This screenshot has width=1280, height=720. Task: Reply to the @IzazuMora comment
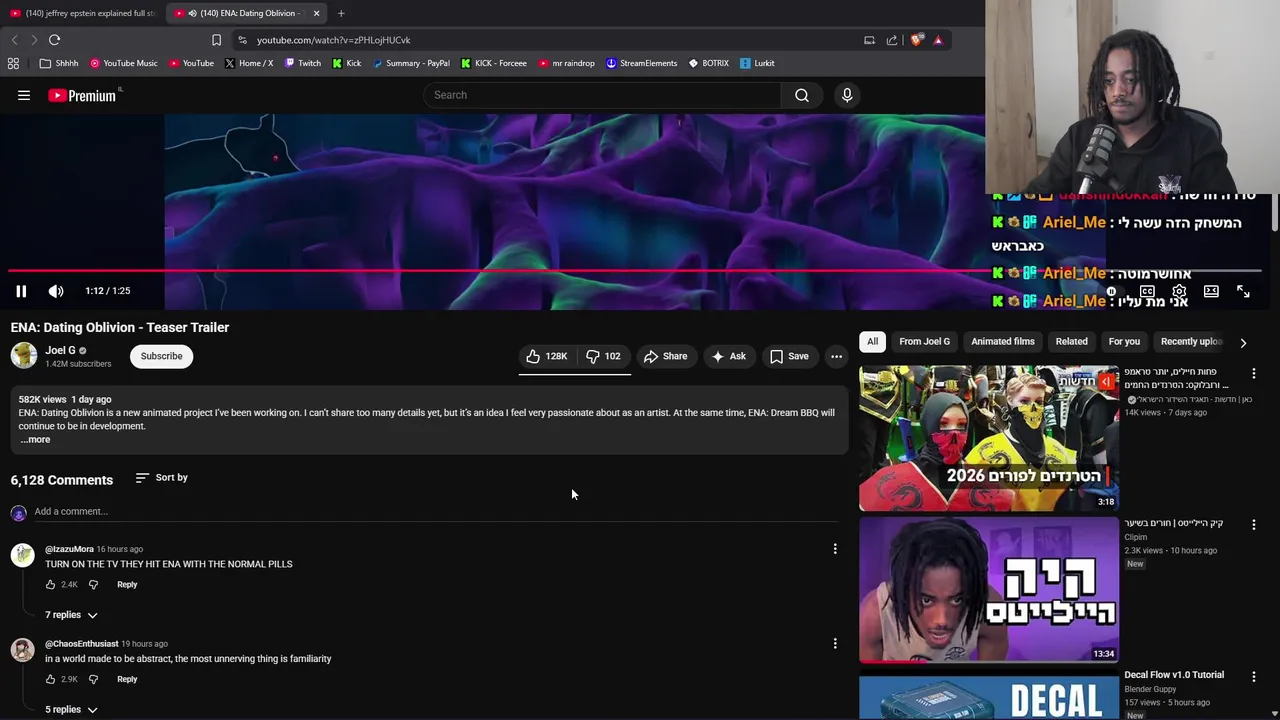click(127, 585)
